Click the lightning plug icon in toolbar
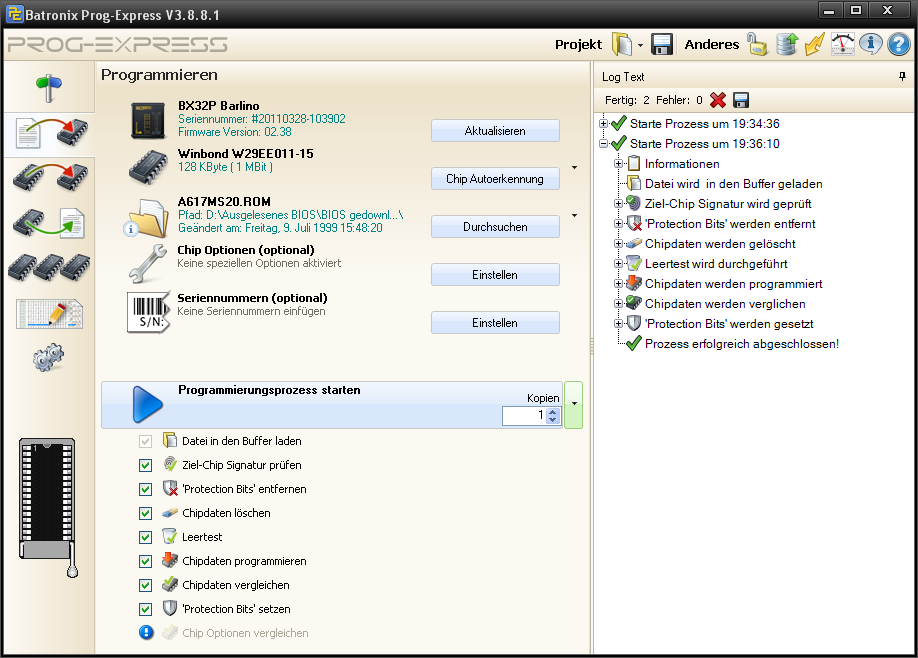 coord(814,44)
